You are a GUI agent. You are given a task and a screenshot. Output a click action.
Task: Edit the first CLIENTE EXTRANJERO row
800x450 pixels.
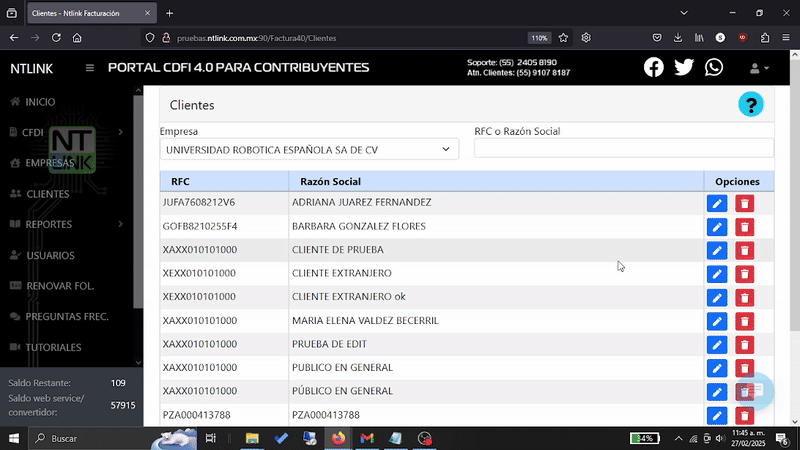click(717, 274)
